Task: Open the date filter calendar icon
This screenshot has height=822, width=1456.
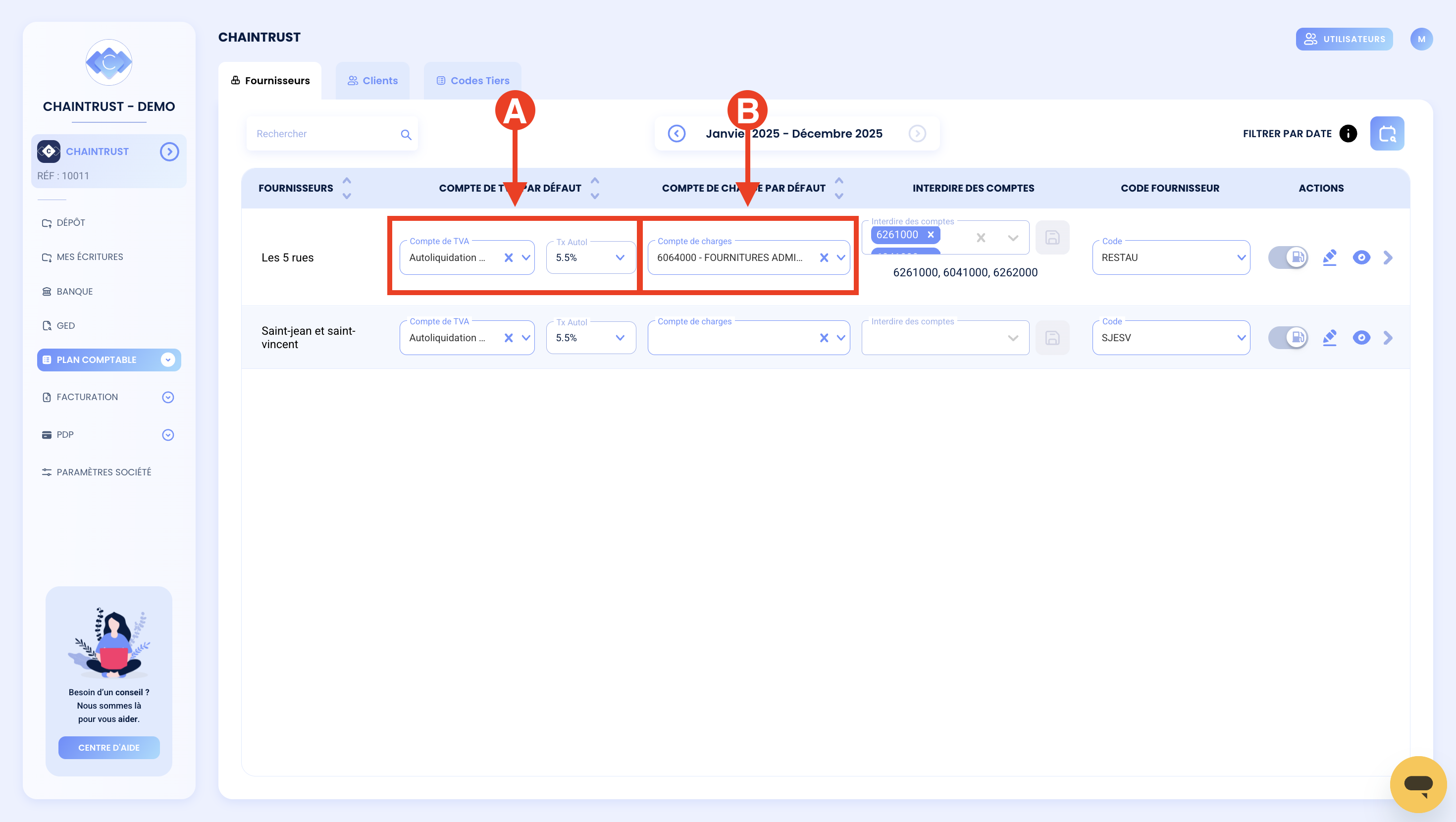Action: pyautogui.click(x=1387, y=133)
